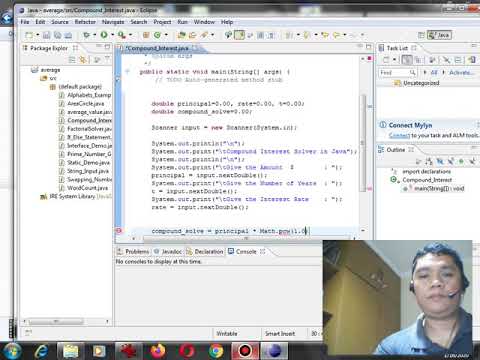Click the Activate link in Task List

(461, 72)
